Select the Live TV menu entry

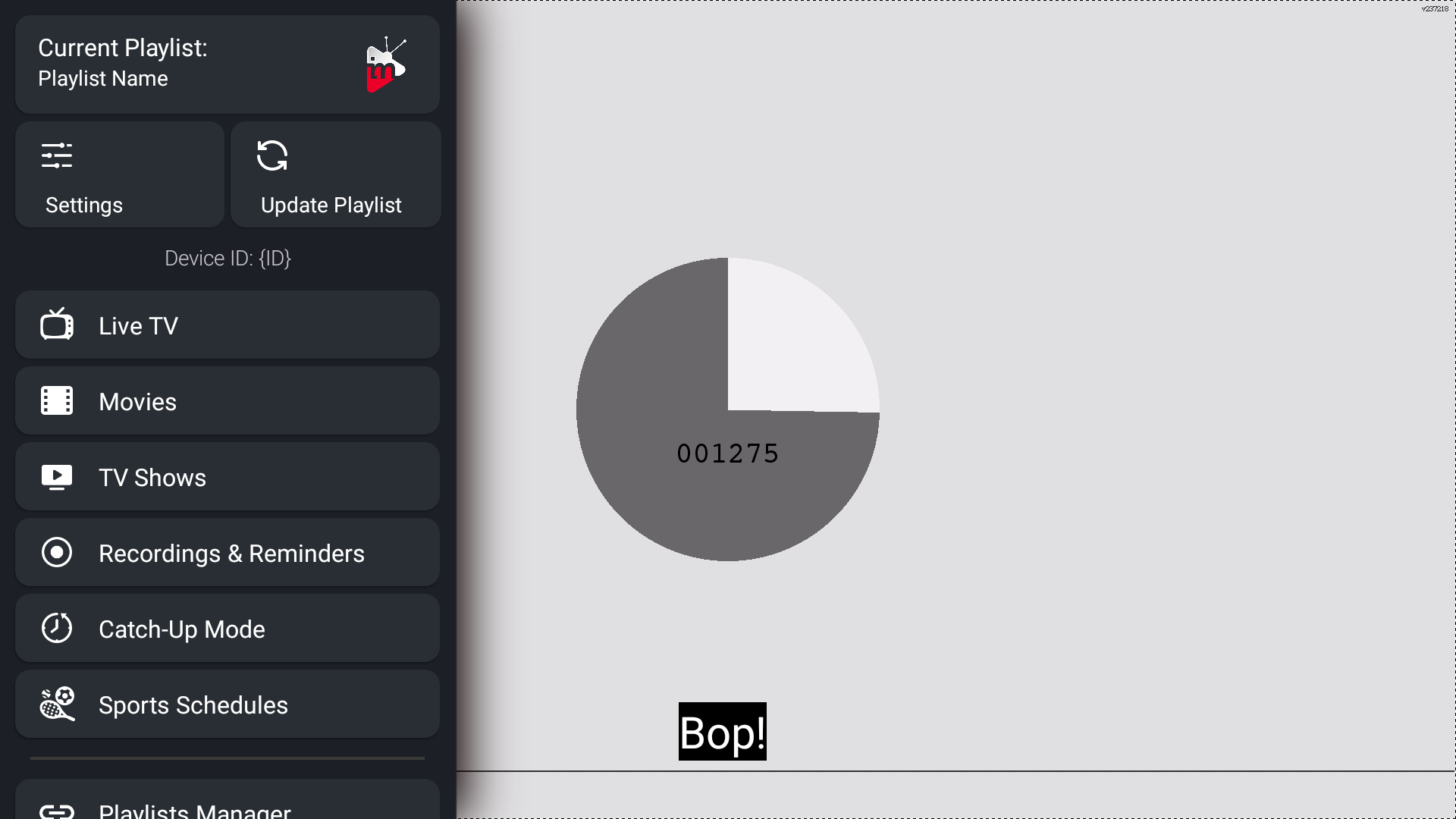(227, 325)
